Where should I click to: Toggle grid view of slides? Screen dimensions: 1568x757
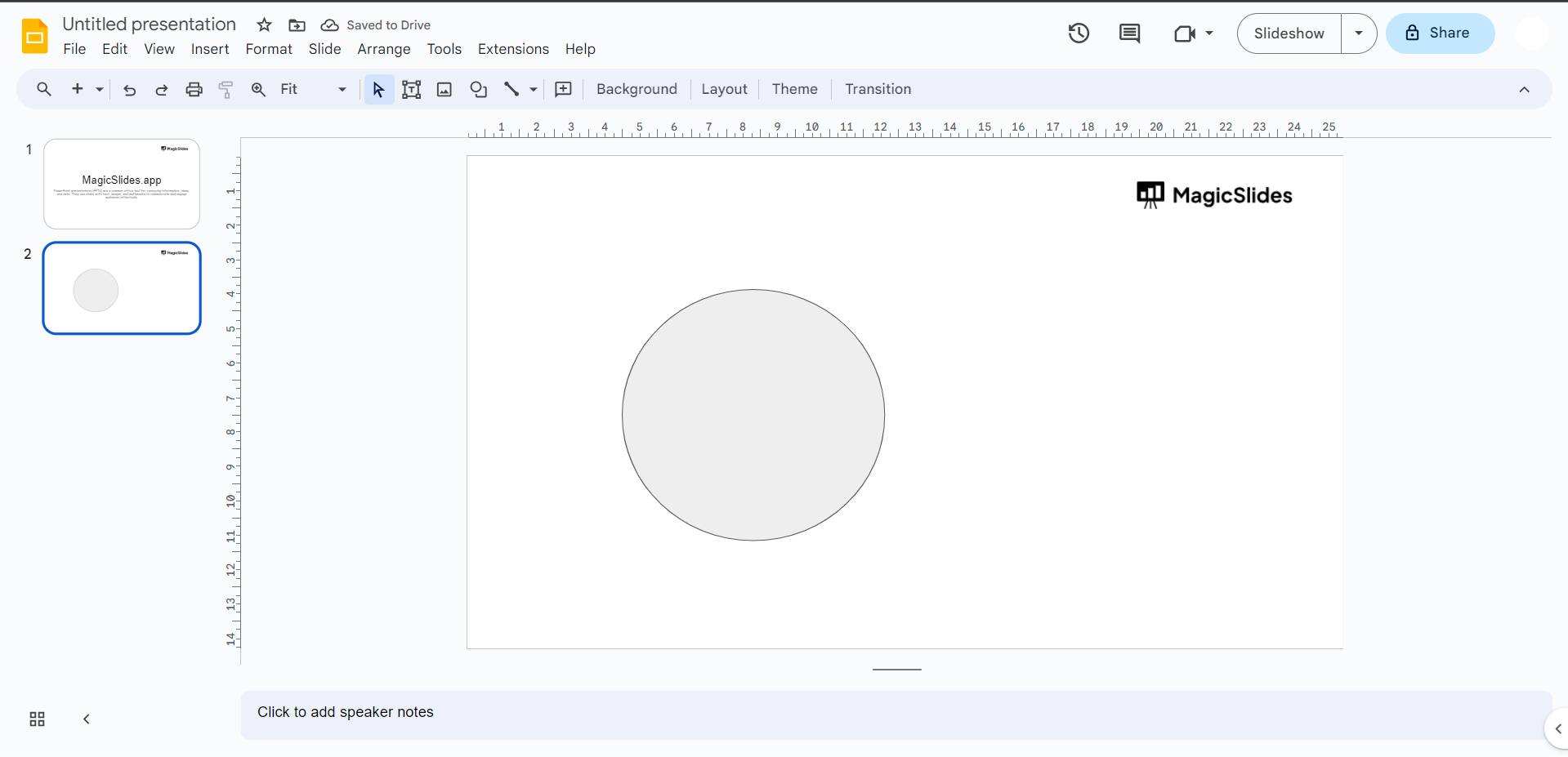point(37,719)
